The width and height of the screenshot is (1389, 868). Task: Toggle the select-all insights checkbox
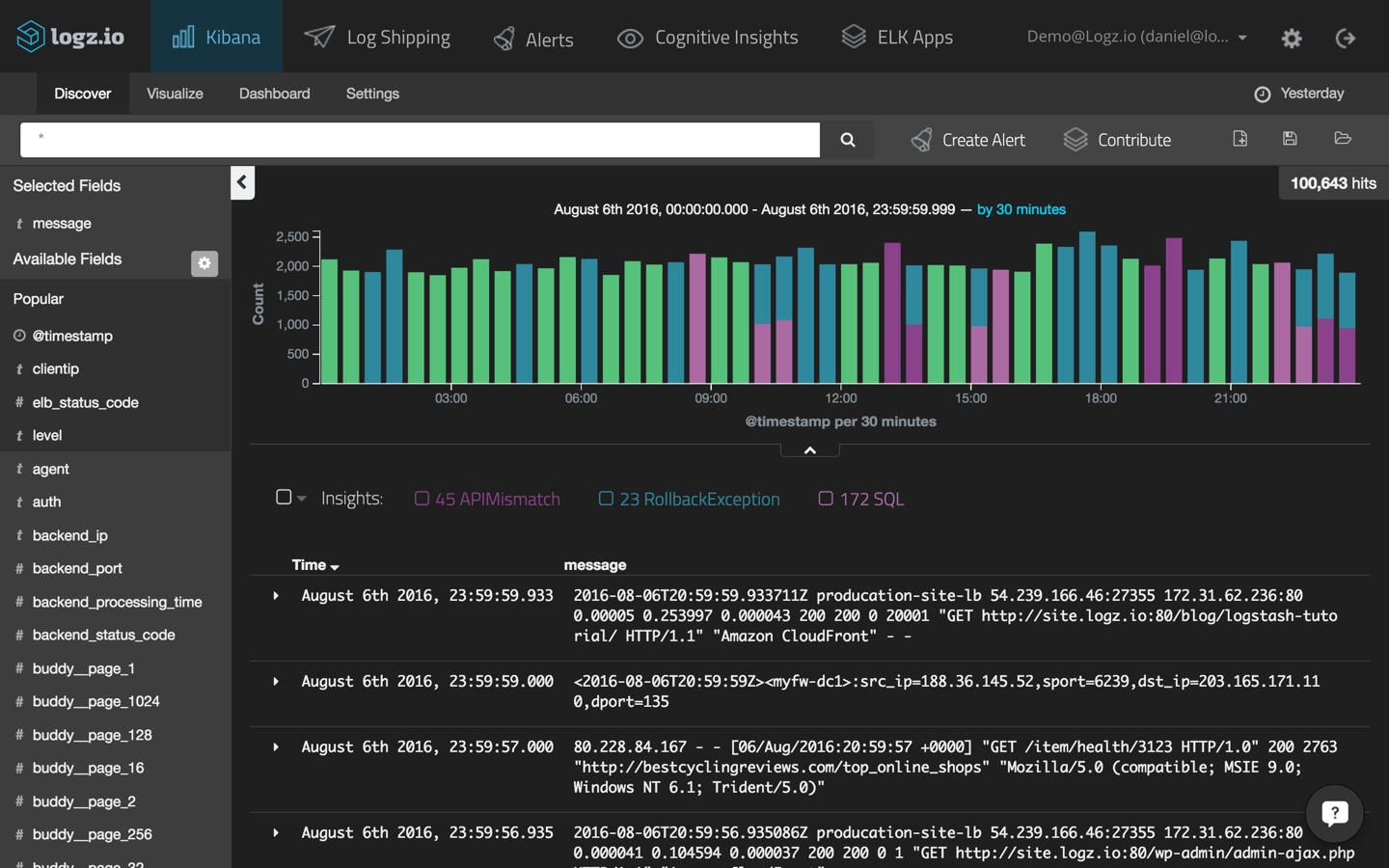pos(284,497)
